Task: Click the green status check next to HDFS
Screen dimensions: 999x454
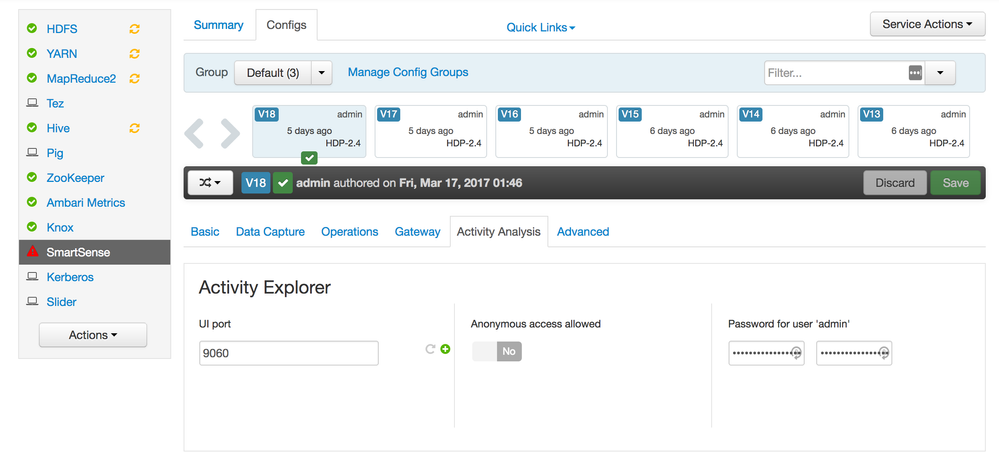Action: tap(31, 29)
